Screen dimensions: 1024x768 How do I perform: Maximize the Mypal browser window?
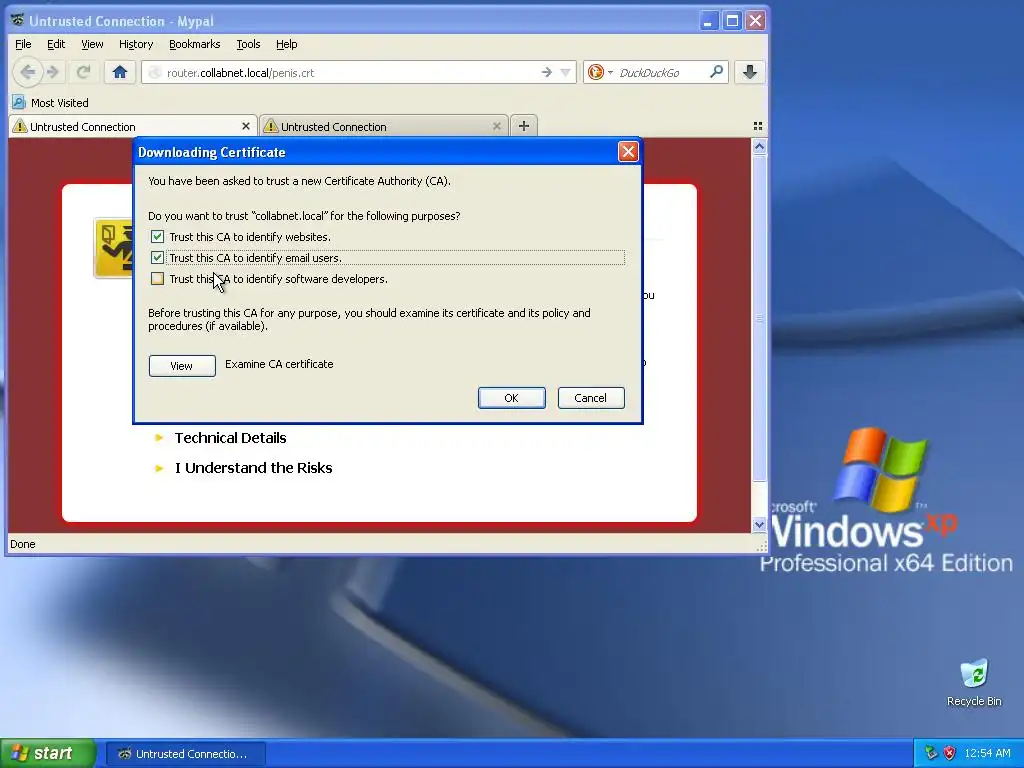tap(732, 21)
